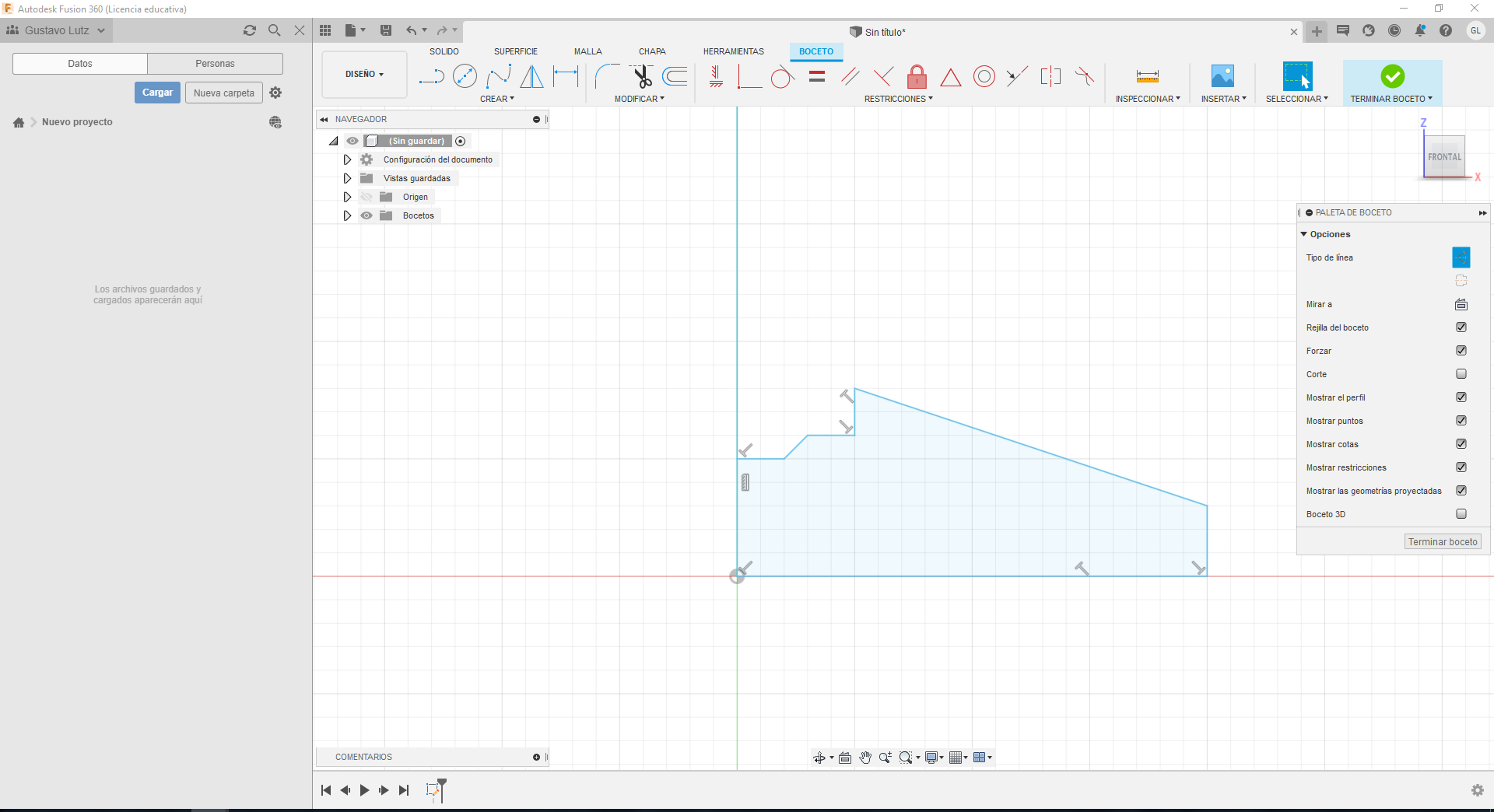Click the Select tool icon
This screenshot has height=812, width=1494.
(1297, 76)
